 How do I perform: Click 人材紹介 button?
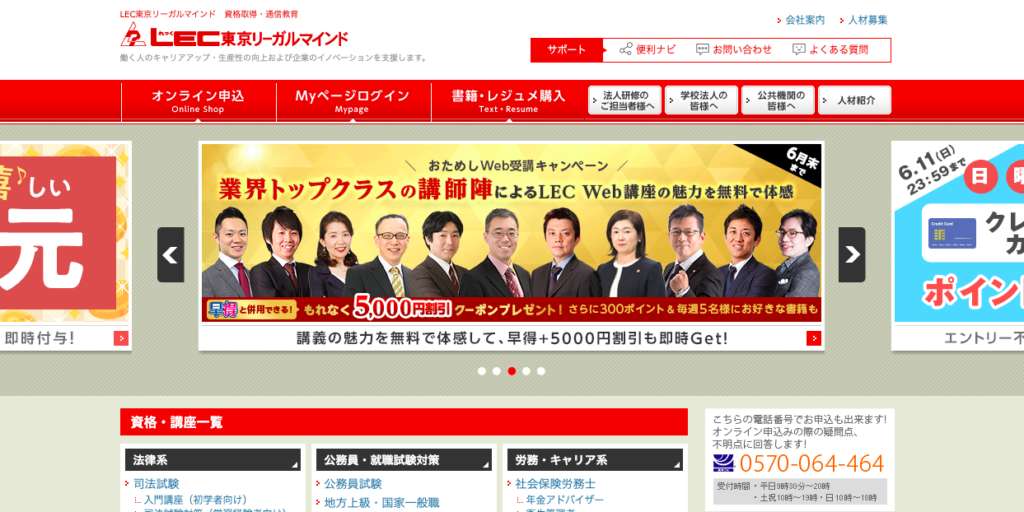(x=855, y=101)
